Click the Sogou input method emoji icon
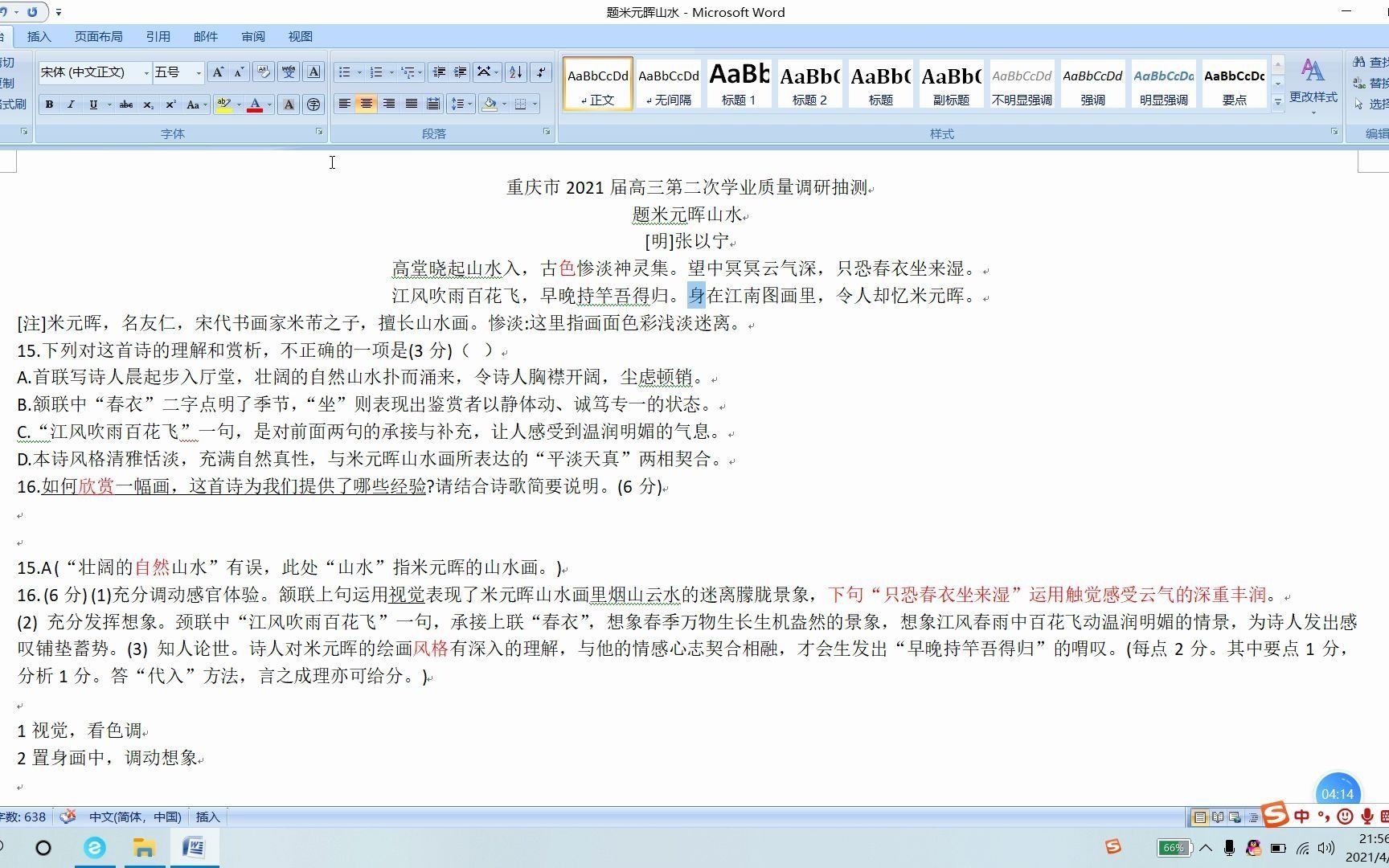The width and height of the screenshot is (1389, 868). 1345,817
